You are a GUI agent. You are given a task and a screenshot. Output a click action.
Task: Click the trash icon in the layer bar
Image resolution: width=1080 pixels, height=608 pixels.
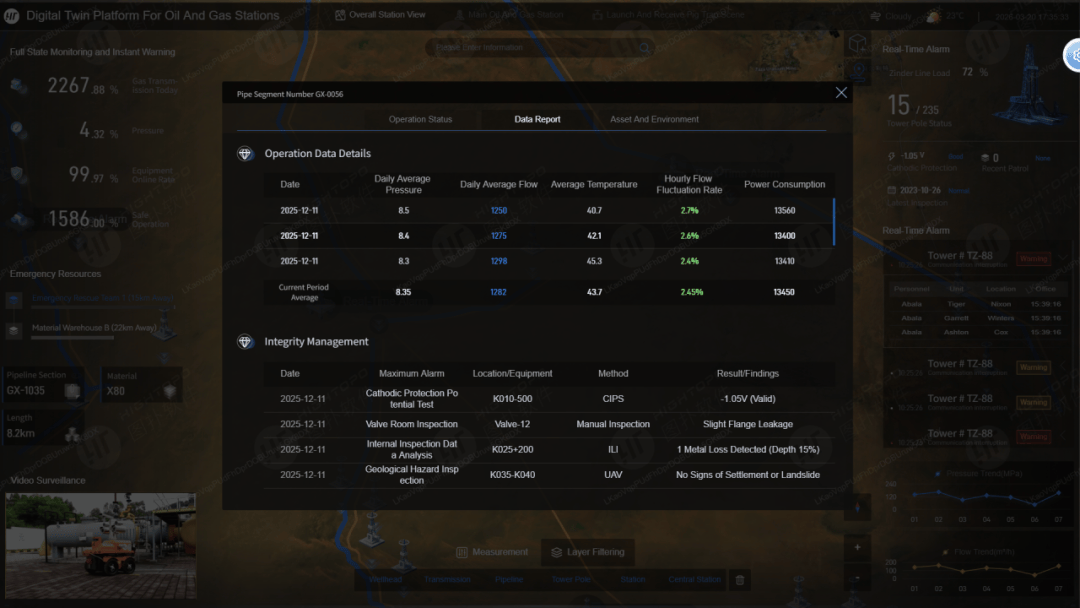click(740, 580)
